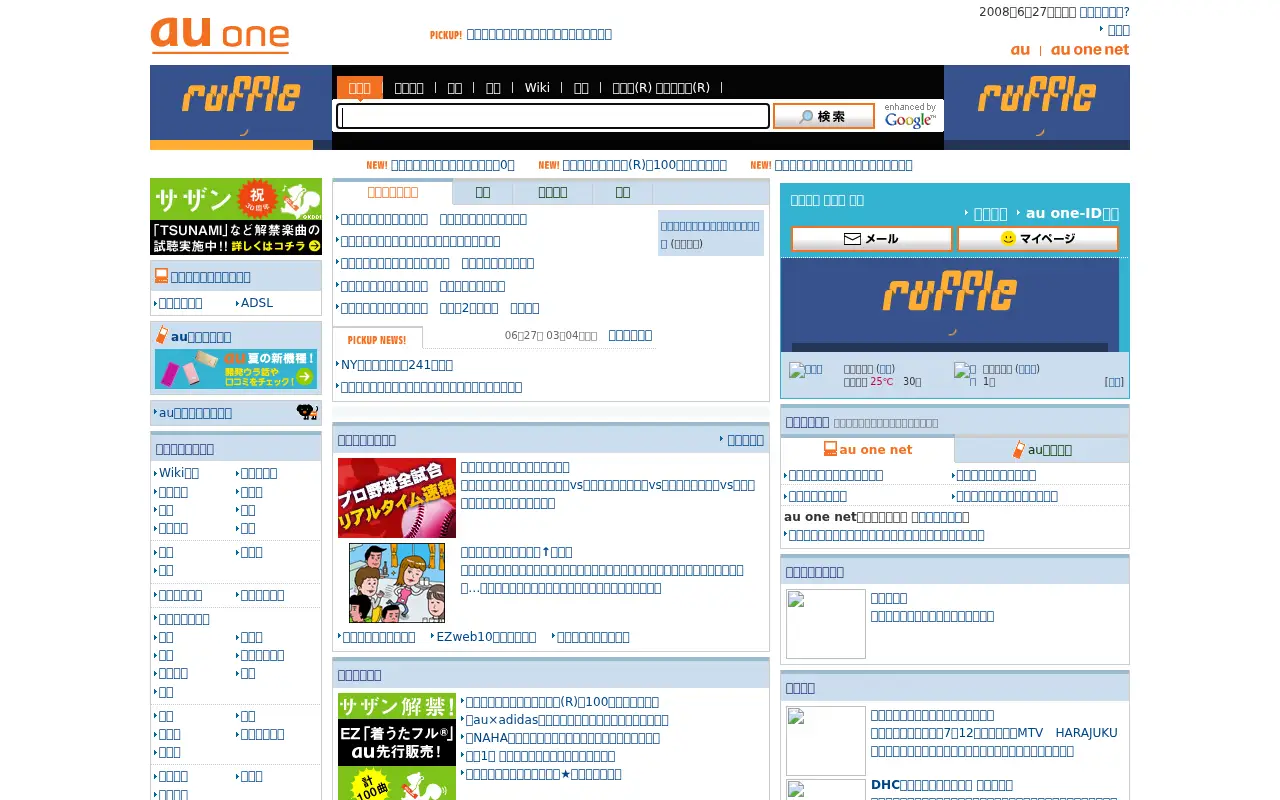Open the au link in top right
The image size is (1280, 800).
coord(1020,50)
